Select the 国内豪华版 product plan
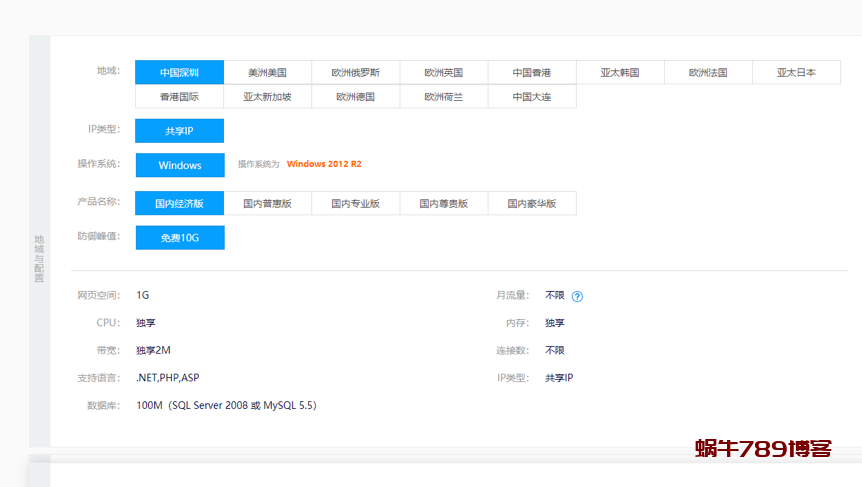 (531, 203)
